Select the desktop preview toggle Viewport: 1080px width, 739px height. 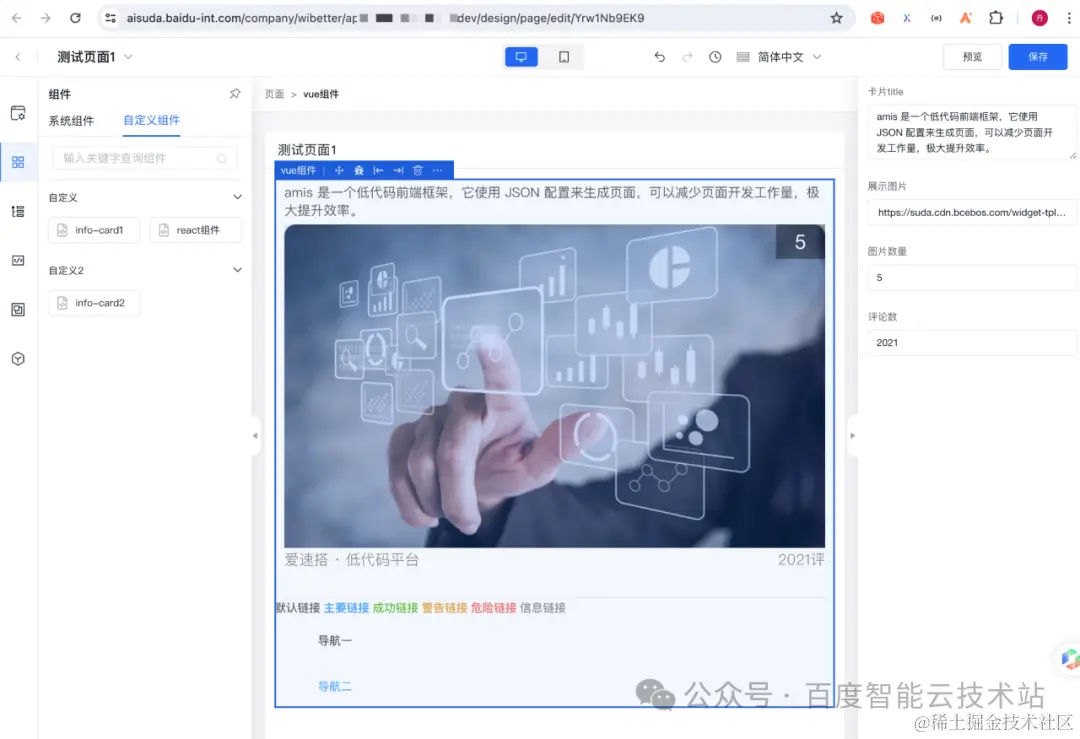click(x=521, y=56)
